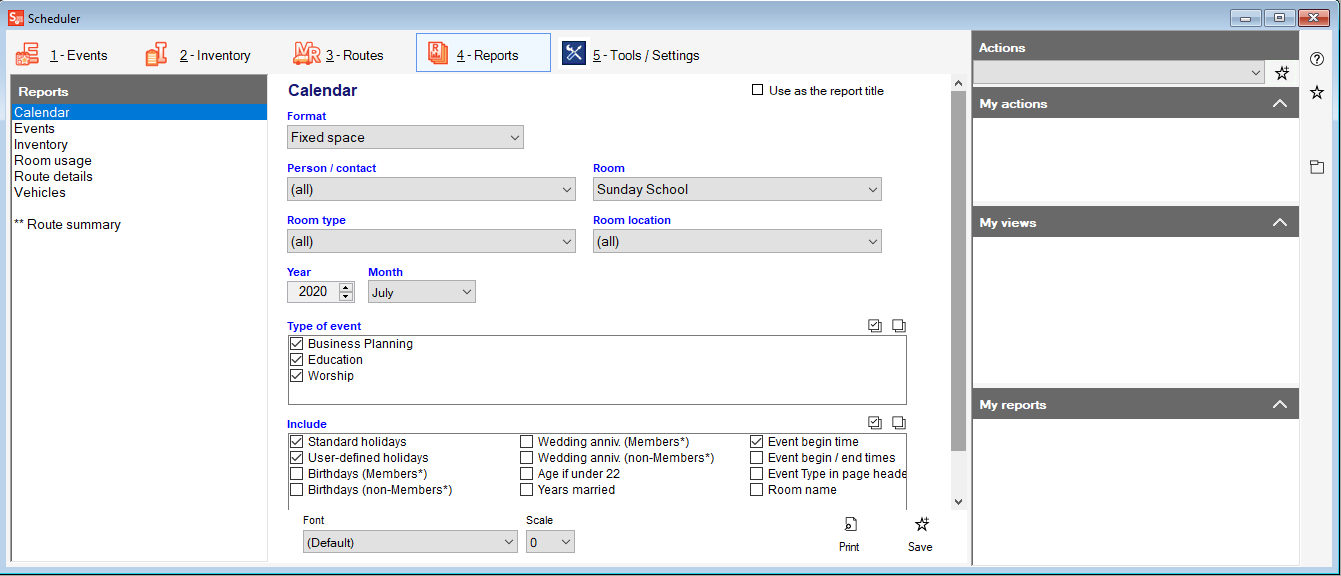The height and width of the screenshot is (576, 1341).
Task: Click the Save star icon
Action: (920, 524)
